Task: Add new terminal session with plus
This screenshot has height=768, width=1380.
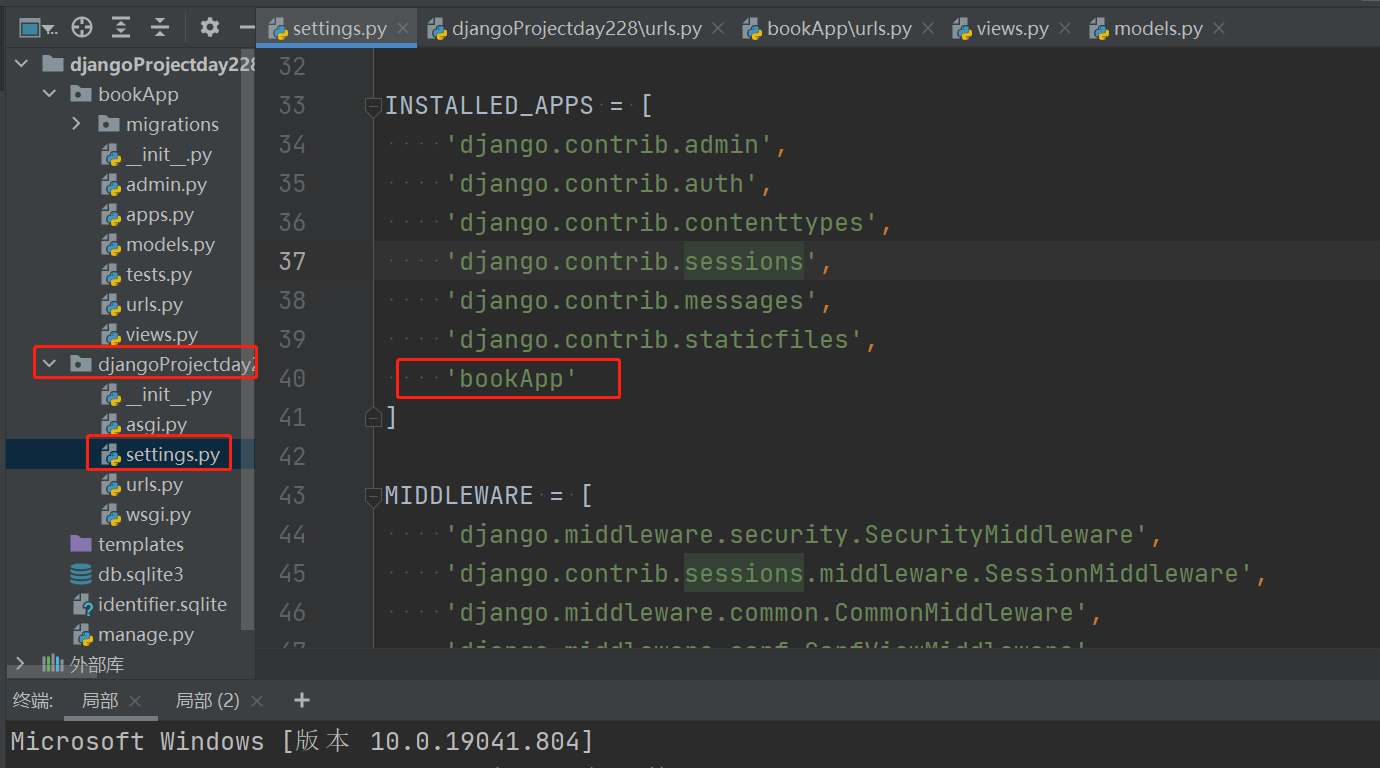Action: tap(302, 701)
